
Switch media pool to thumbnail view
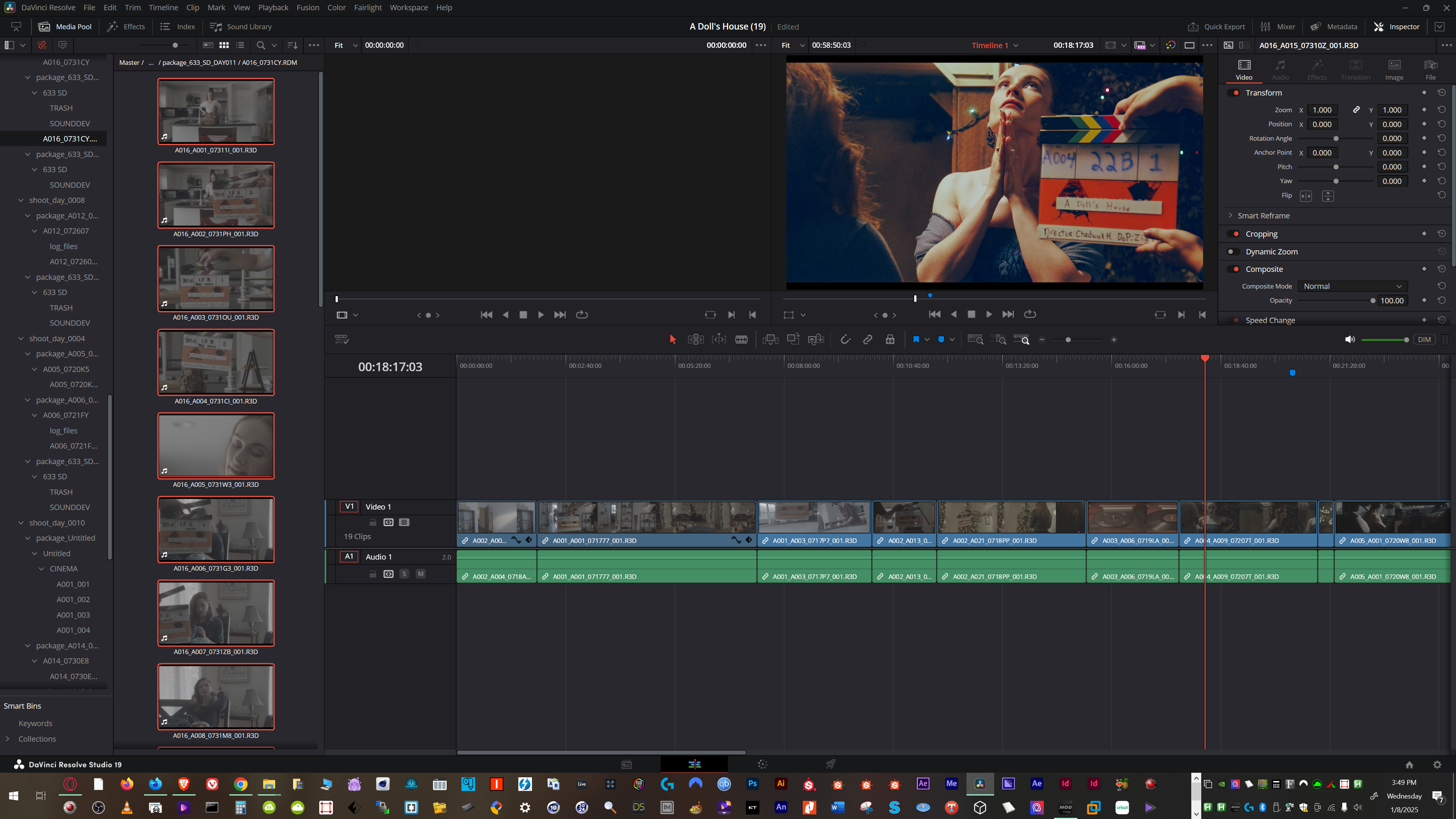pyautogui.click(x=224, y=45)
